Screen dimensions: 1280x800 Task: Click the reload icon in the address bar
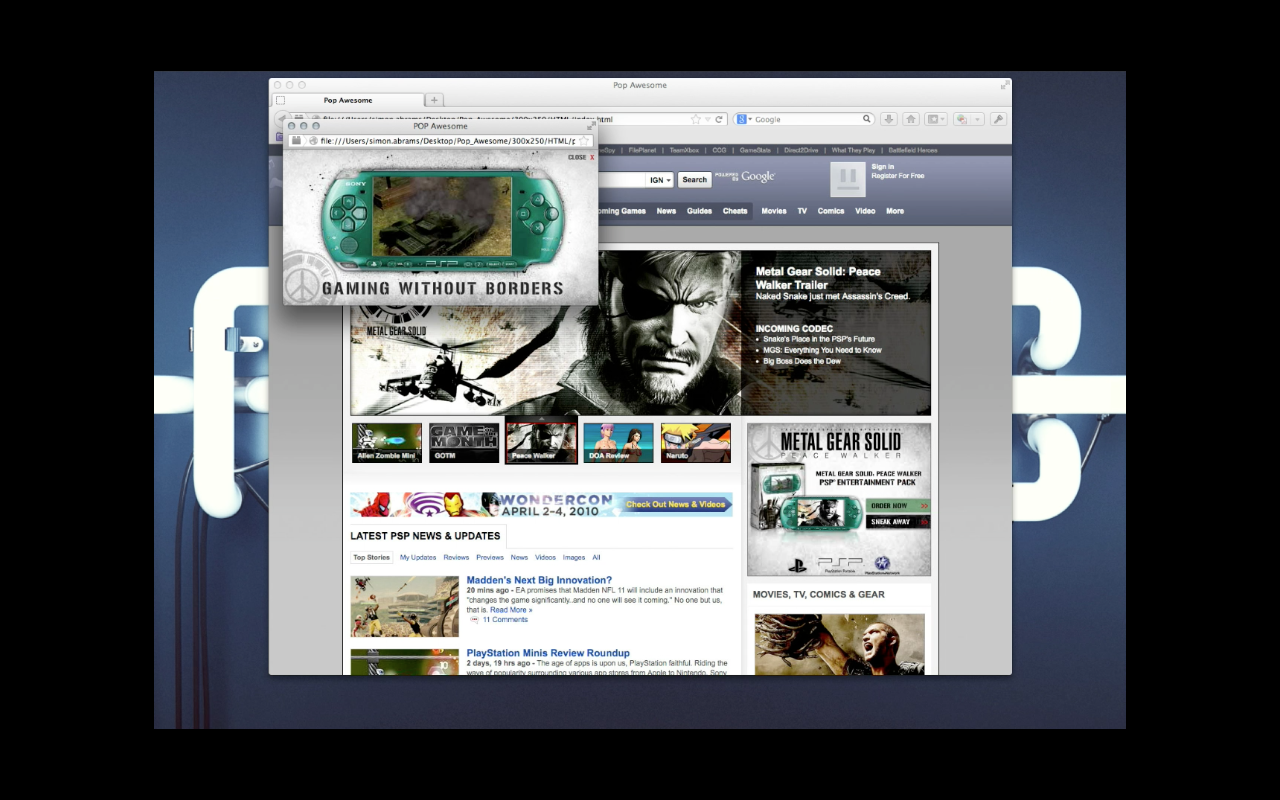719,119
